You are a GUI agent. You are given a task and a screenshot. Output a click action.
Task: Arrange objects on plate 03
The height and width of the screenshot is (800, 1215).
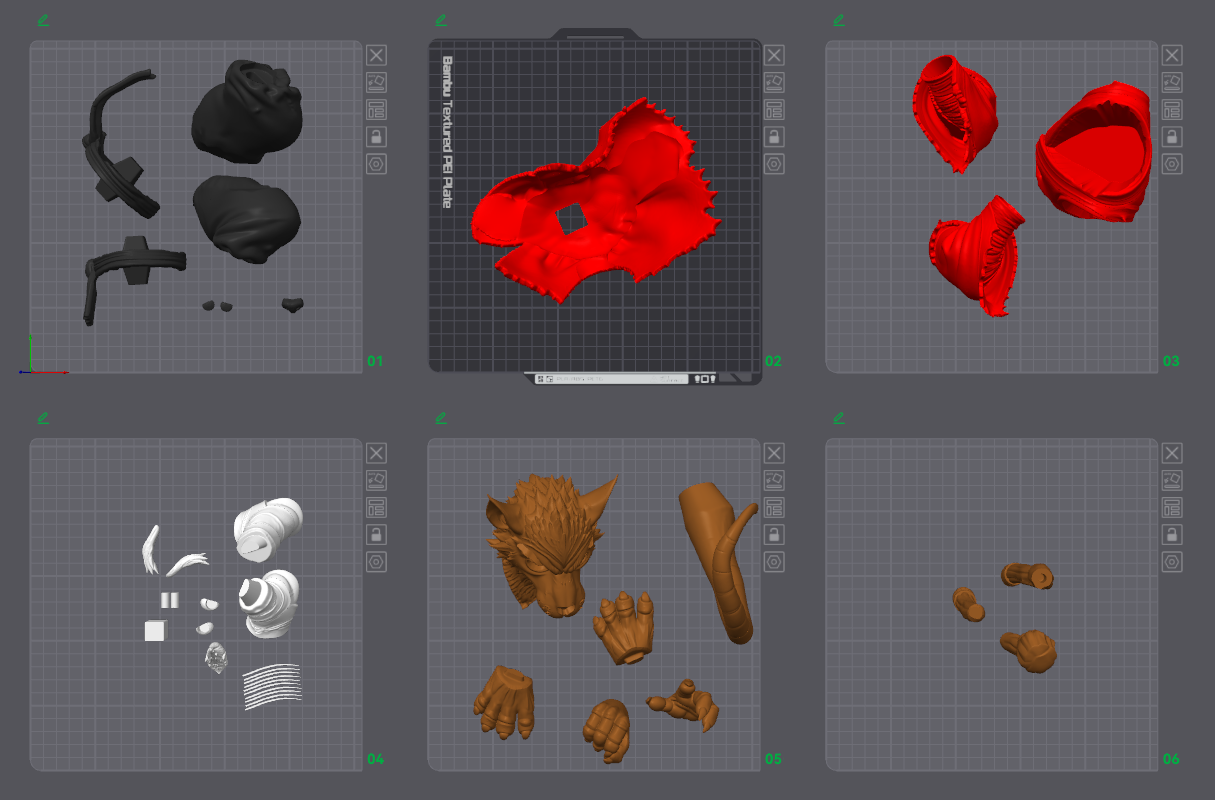coord(1172,109)
